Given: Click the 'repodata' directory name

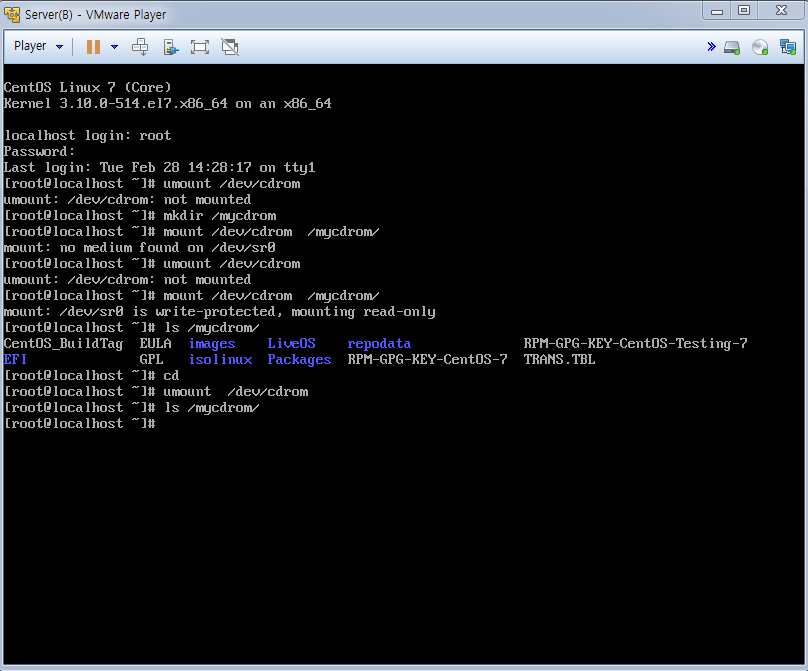Looking at the screenshot, I should tap(379, 344).
